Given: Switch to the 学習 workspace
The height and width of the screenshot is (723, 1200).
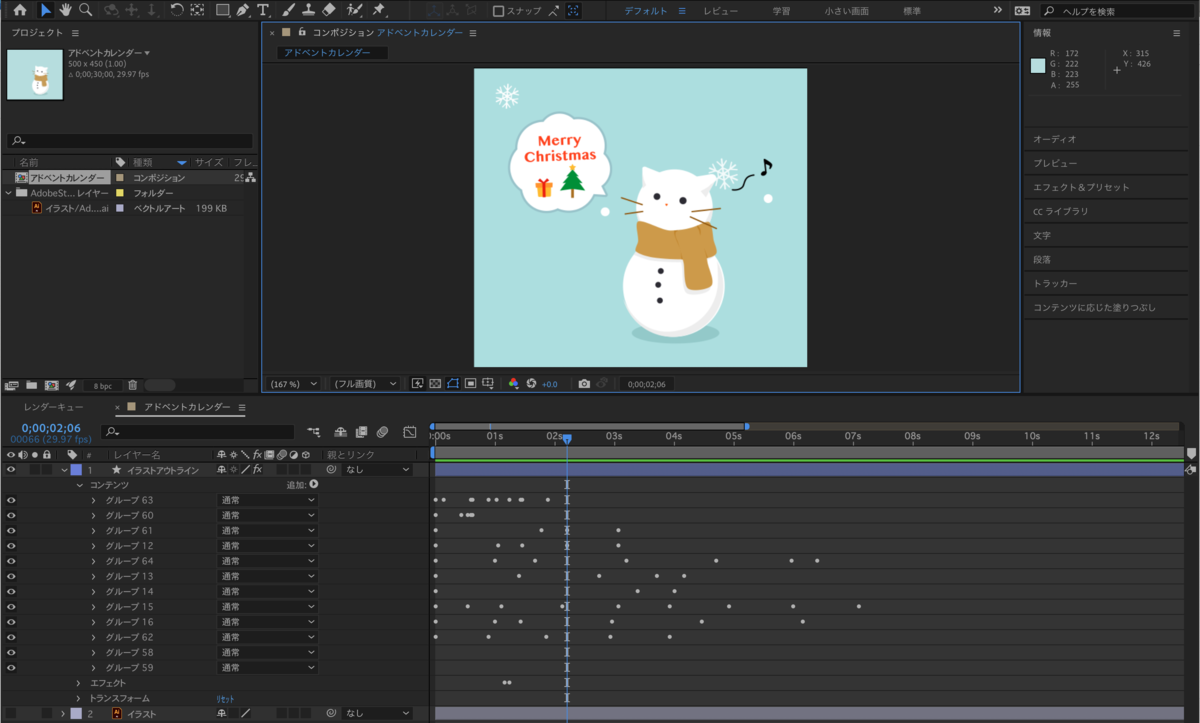Looking at the screenshot, I should 782,11.
